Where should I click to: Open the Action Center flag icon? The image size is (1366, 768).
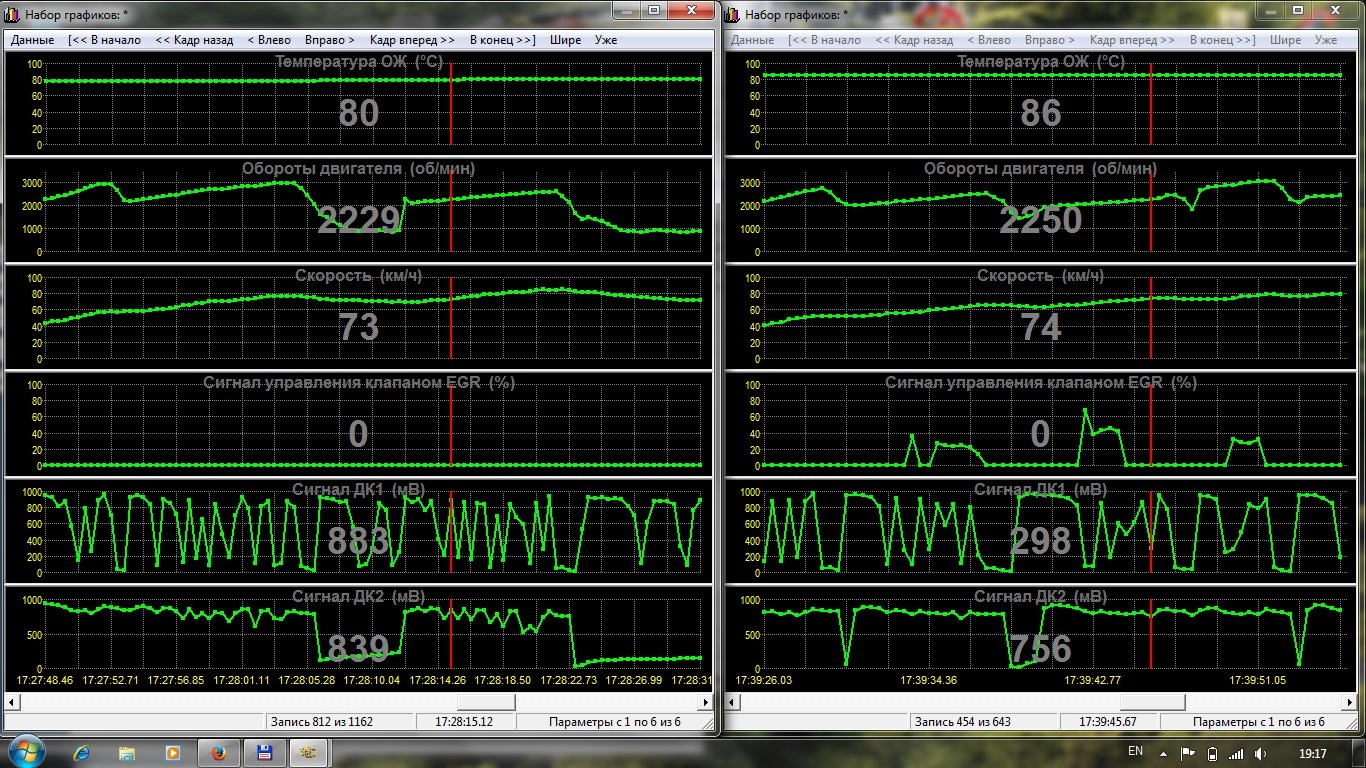1188,753
